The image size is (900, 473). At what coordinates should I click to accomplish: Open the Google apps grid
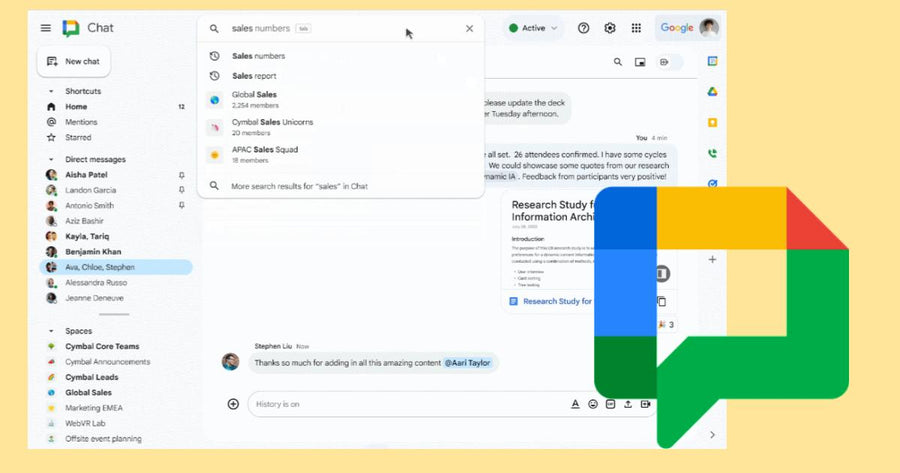coord(636,28)
